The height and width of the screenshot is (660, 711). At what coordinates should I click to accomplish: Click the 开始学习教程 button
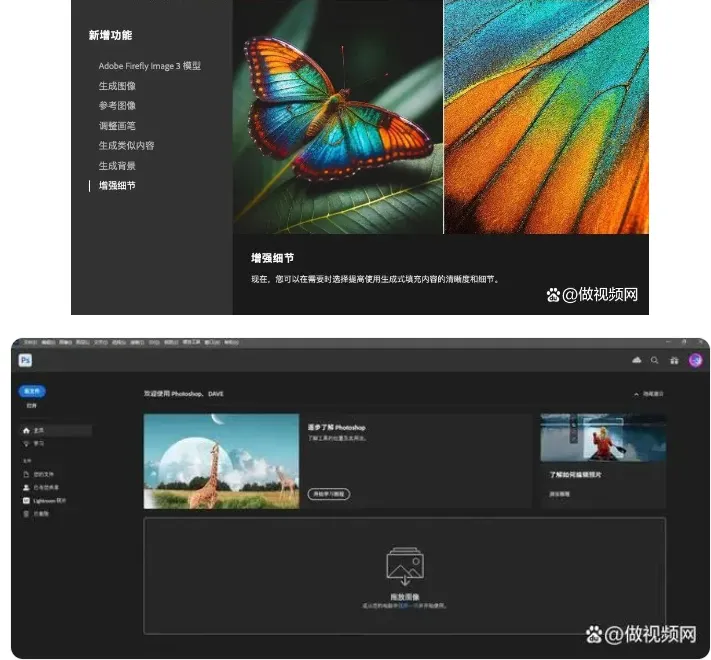[328, 494]
